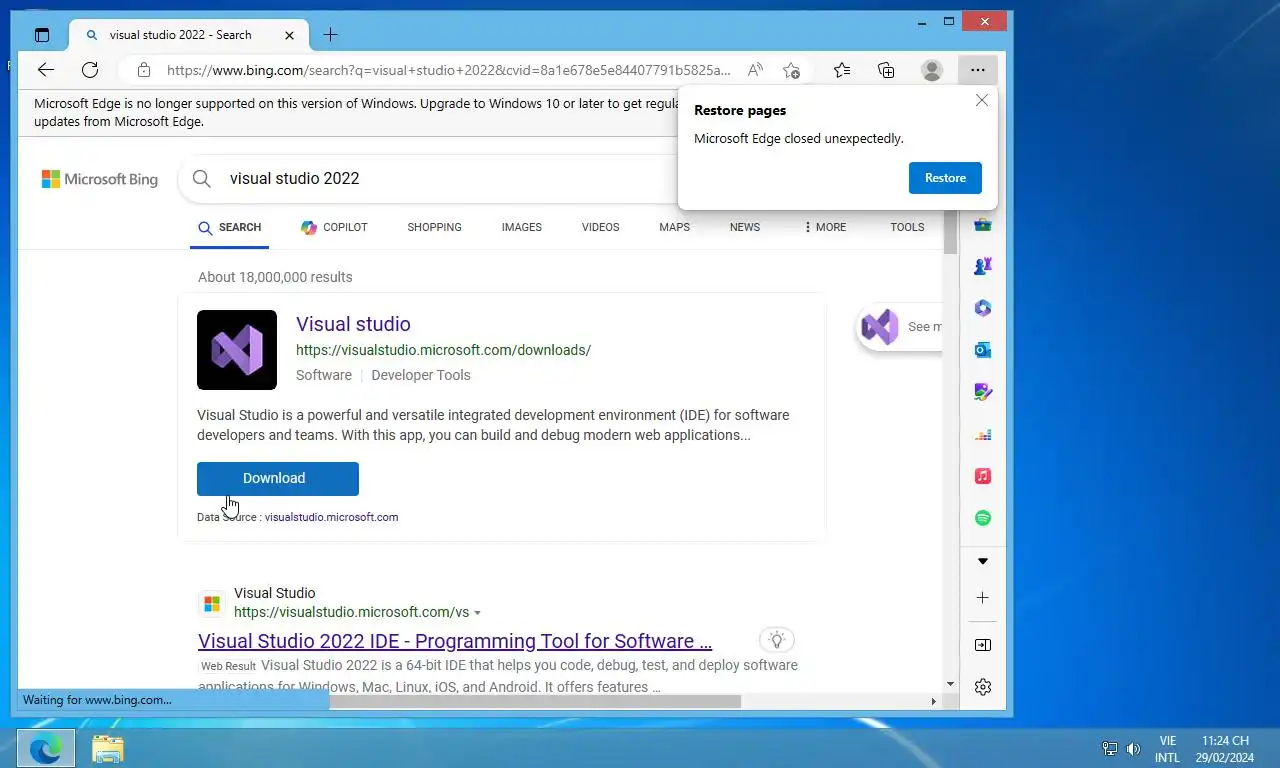Close the visual studio 2022 search tab
The image size is (1280, 768).
[x=290, y=35]
